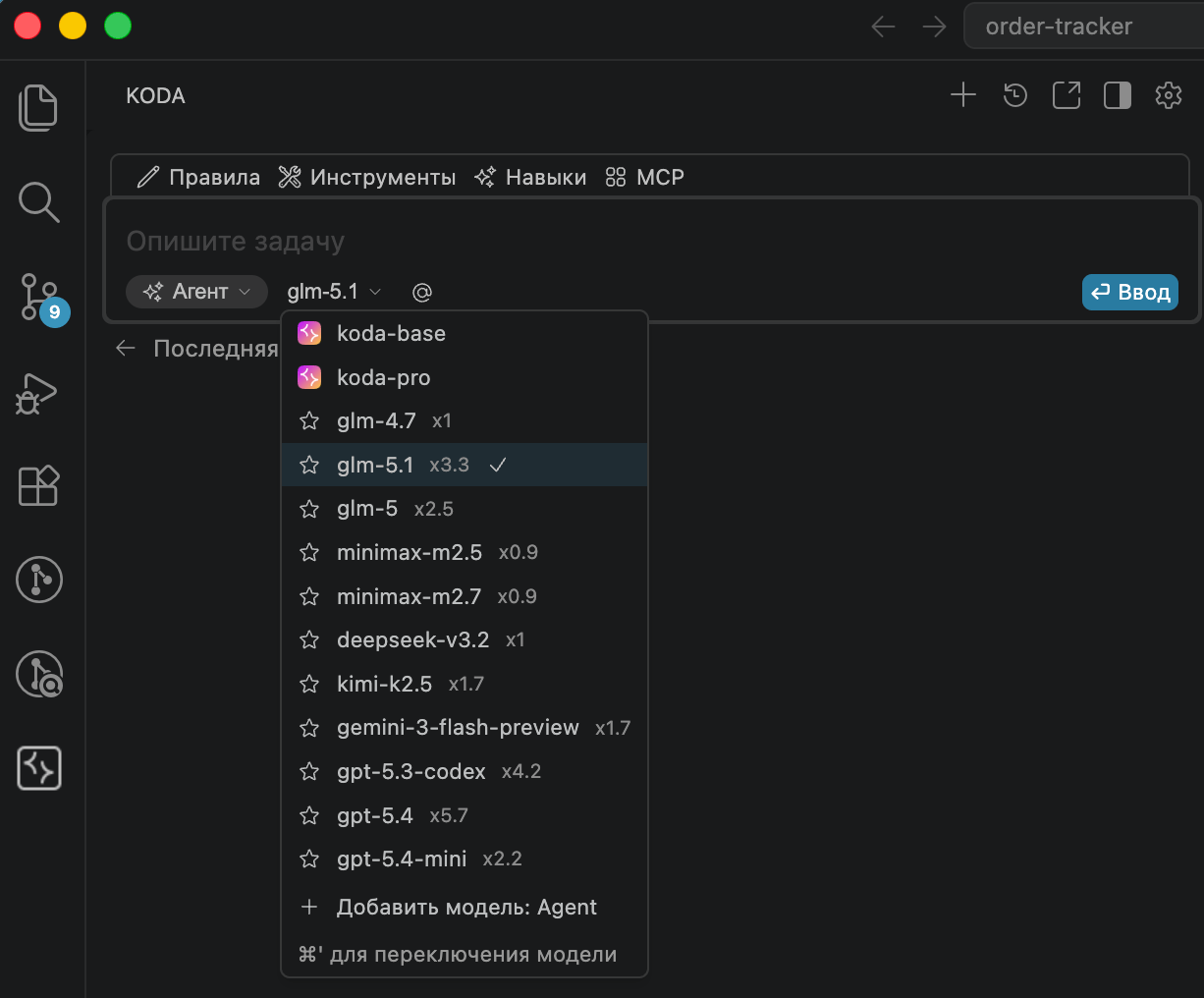Toggle the secondary side panel layout
The image size is (1204, 998).
[x=1117, y=95]
